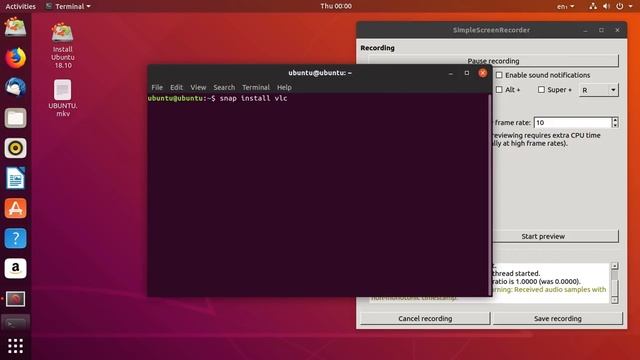Maximize the terminal window

point(467,73)
